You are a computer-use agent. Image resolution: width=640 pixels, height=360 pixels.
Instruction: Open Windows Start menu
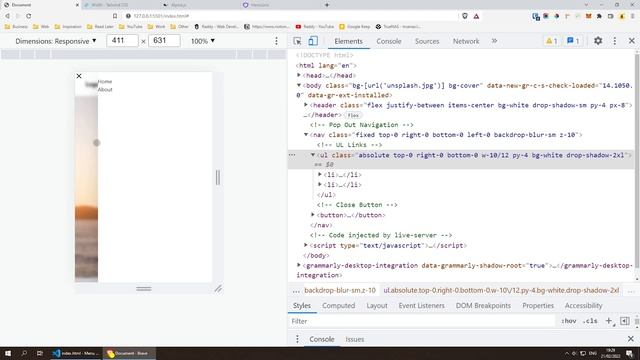[x=8, y=353]
